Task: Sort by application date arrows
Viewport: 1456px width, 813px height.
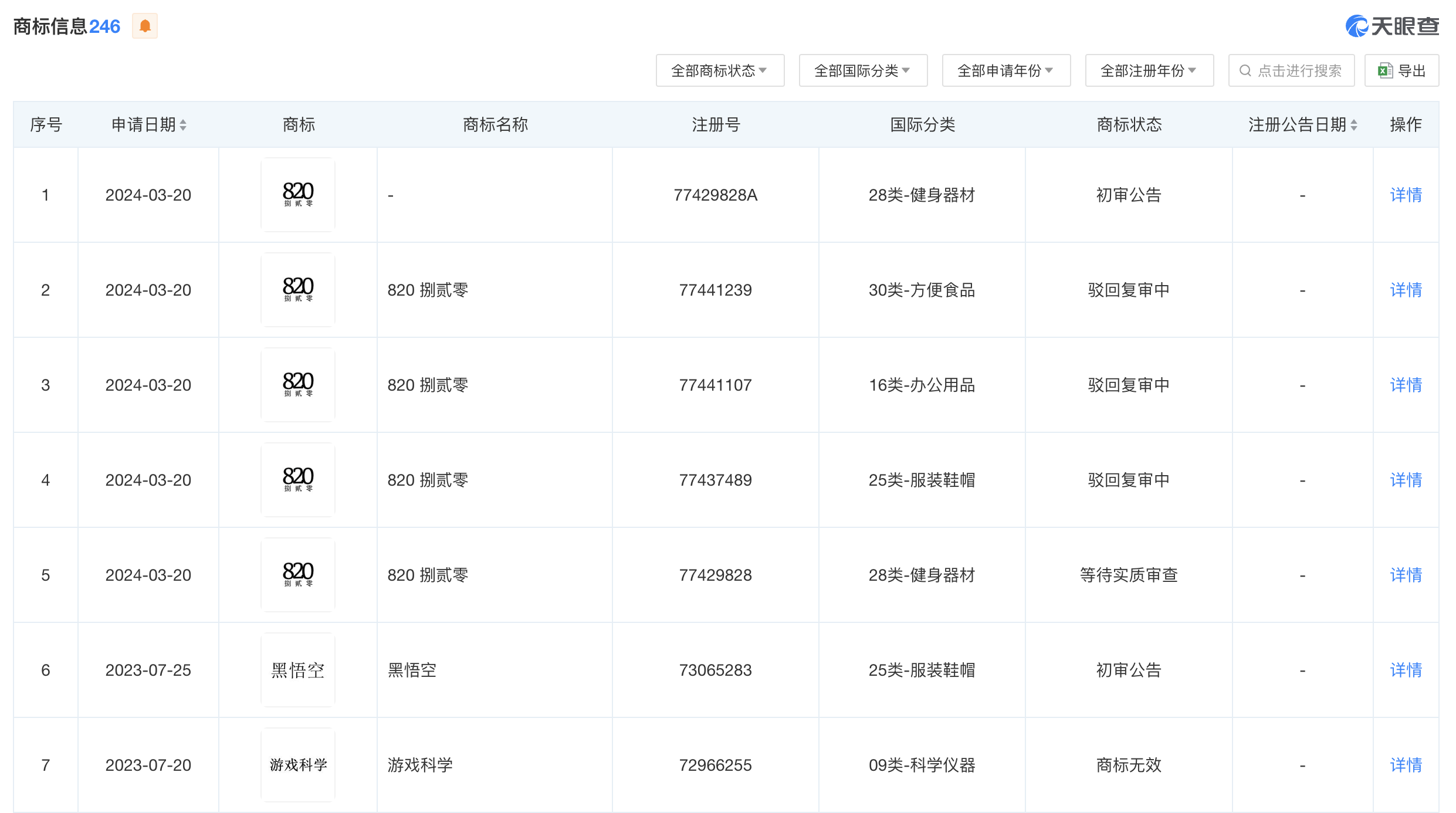Action: point(183,125)
